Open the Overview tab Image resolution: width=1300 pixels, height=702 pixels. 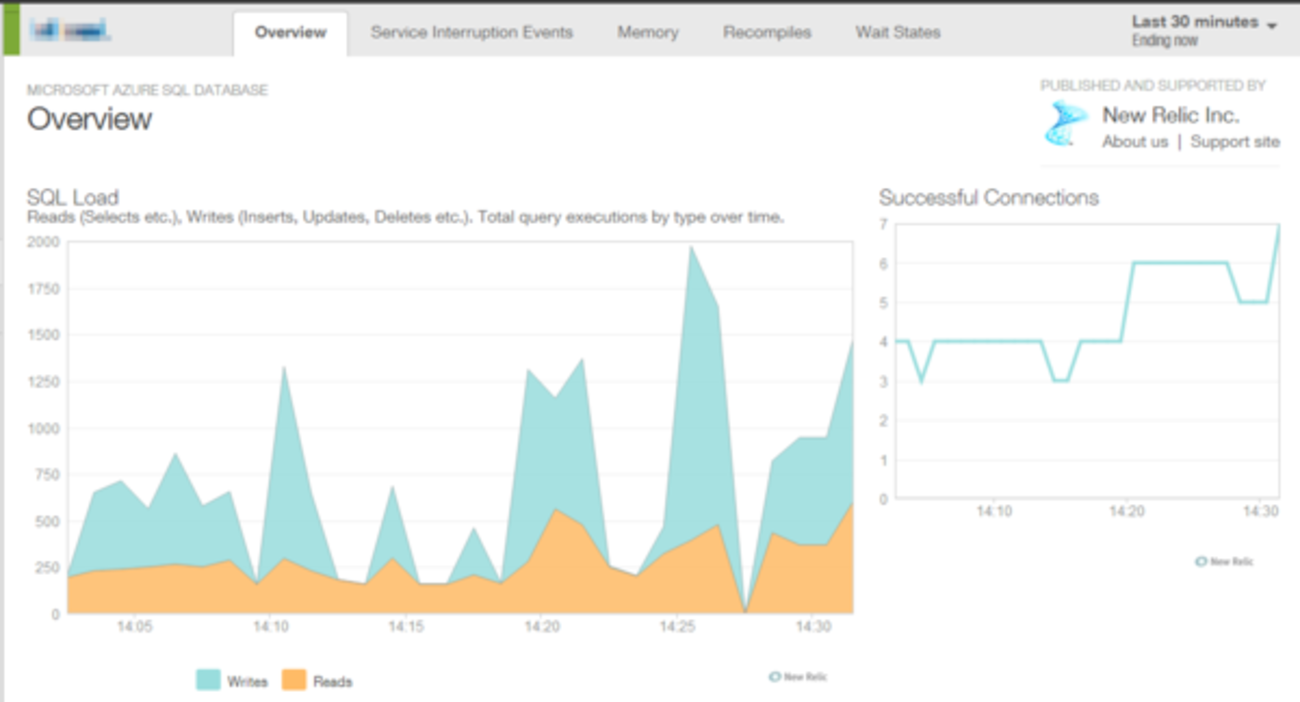(290, 33)
